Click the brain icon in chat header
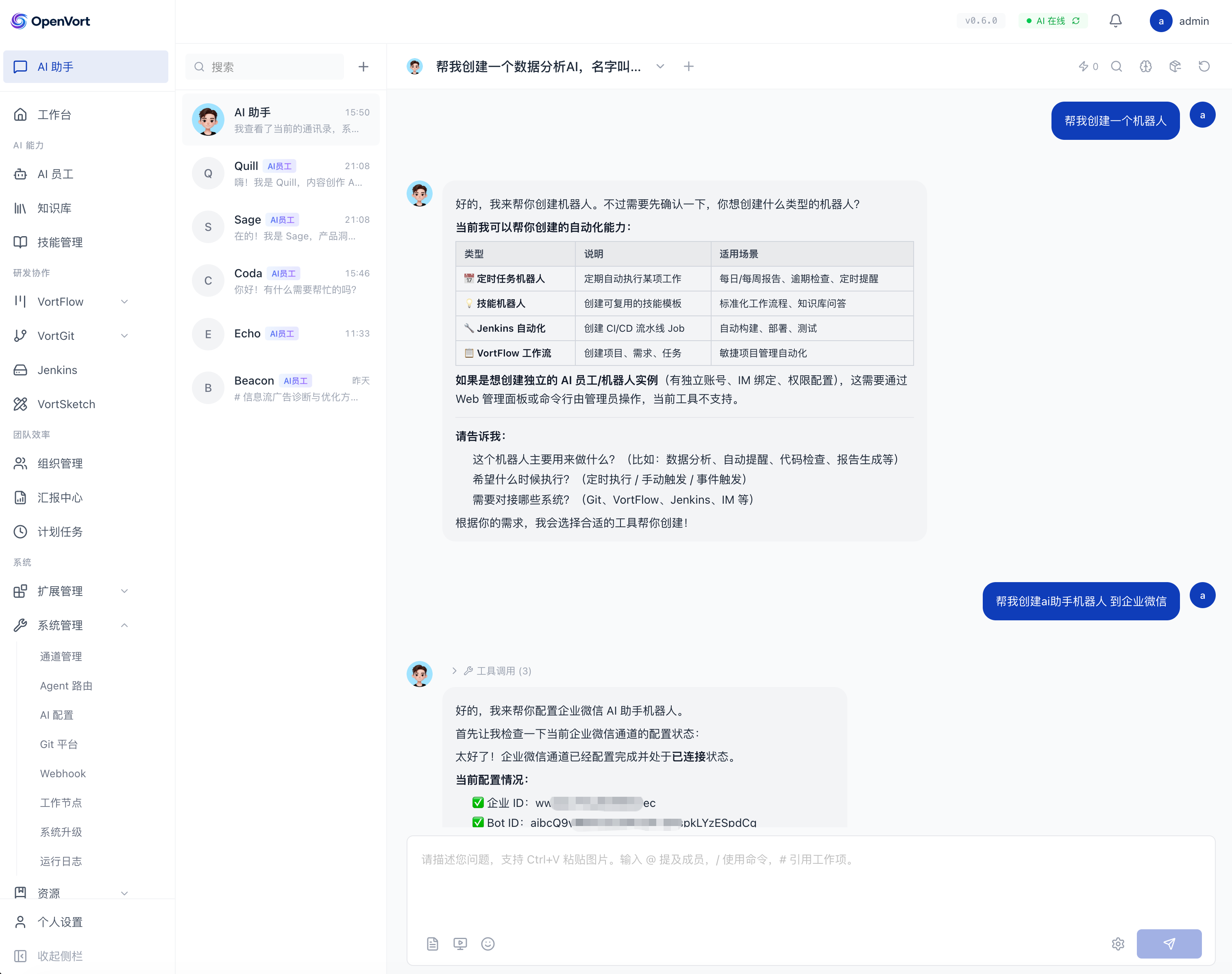The image size is (1232, 974). 1145,67
